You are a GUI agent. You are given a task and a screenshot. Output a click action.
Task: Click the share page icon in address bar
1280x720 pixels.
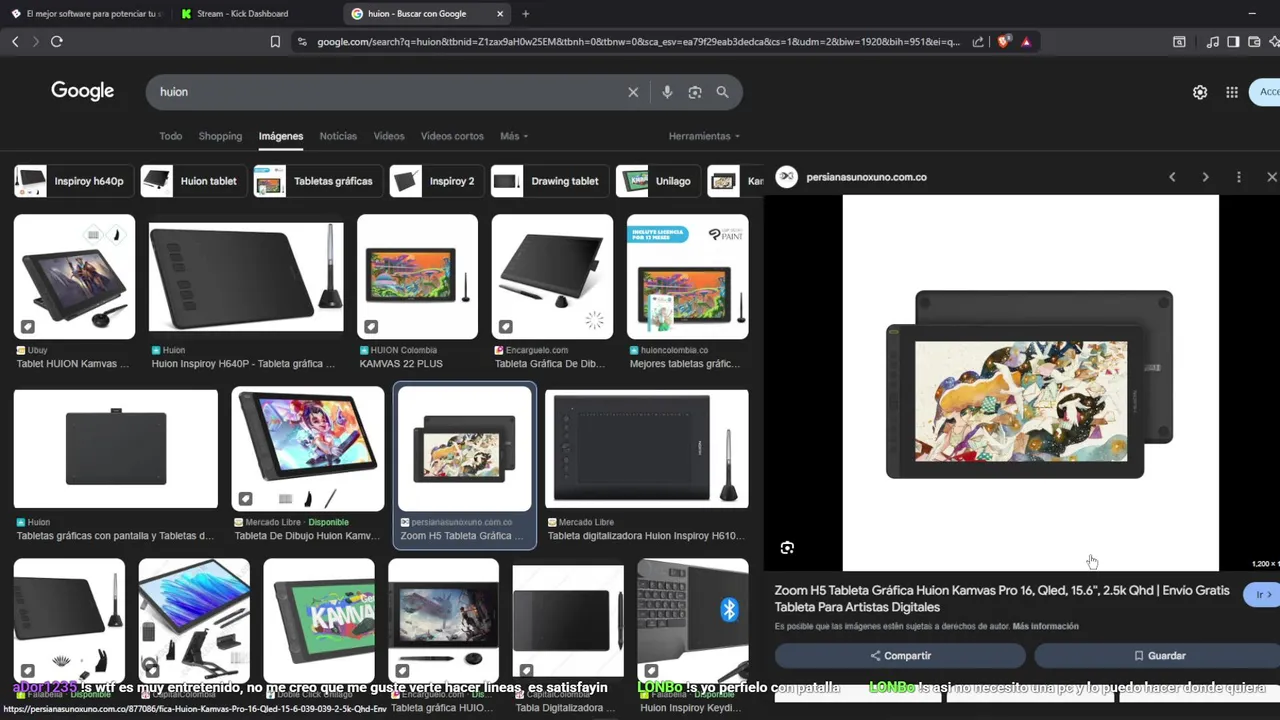coord(978,42)
